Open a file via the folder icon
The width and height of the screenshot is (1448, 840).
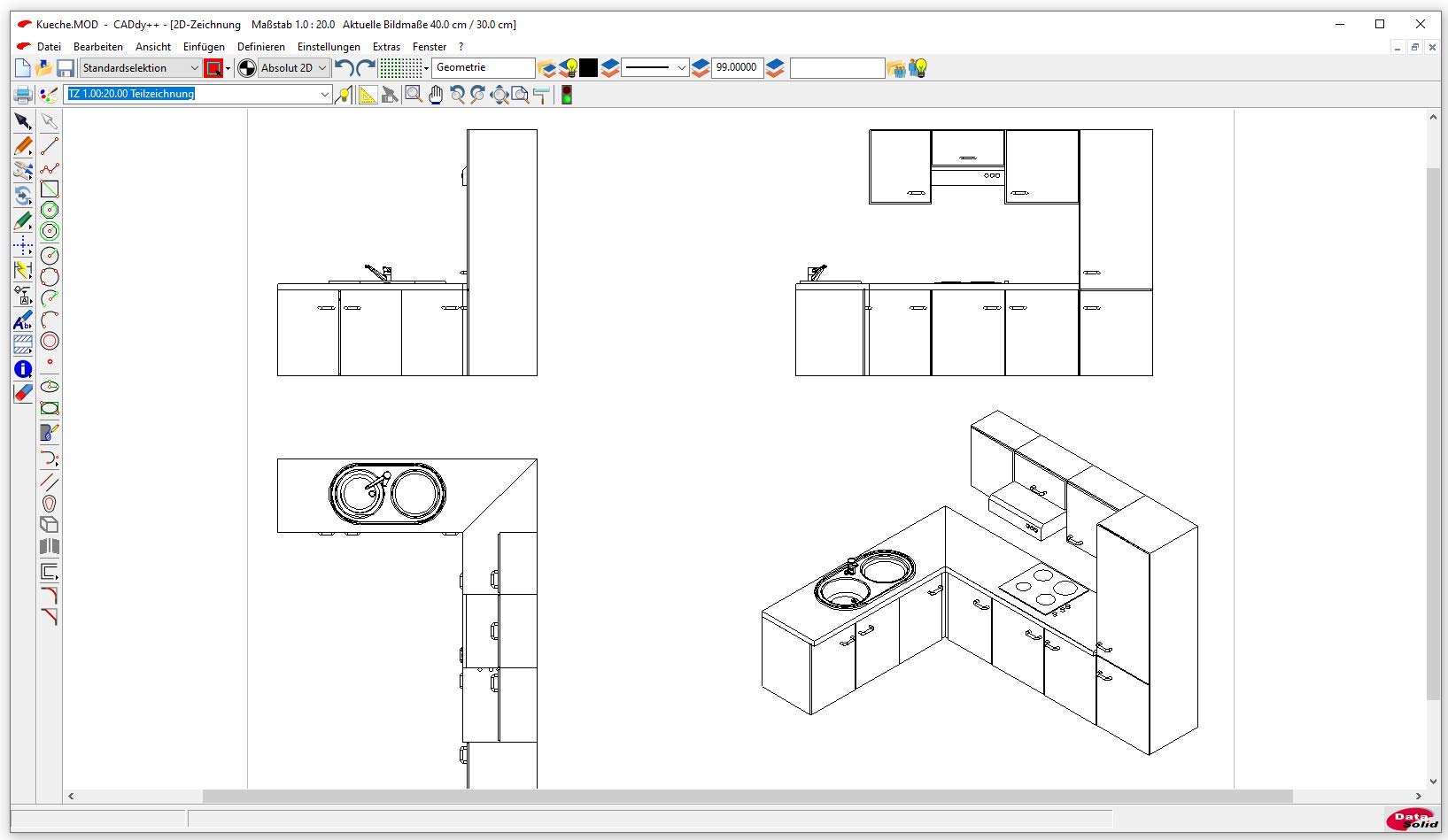43,68
